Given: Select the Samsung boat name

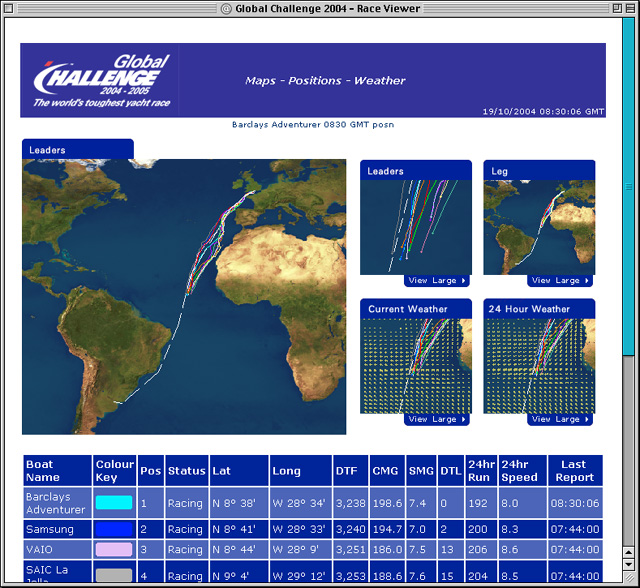Looking at the screenshot, I should [x=50, y=530].
